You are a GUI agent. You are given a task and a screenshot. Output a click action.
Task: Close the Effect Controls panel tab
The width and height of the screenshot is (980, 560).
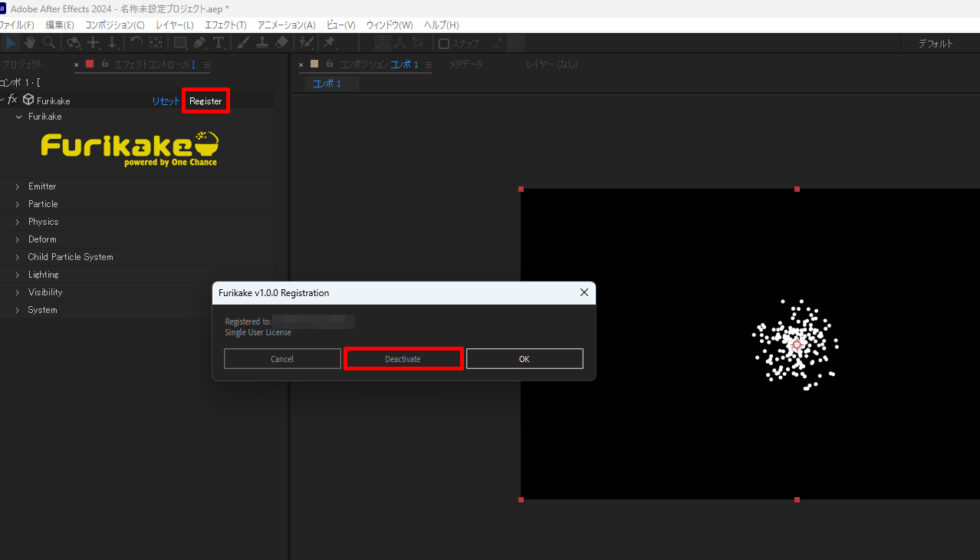click(76, 64)
